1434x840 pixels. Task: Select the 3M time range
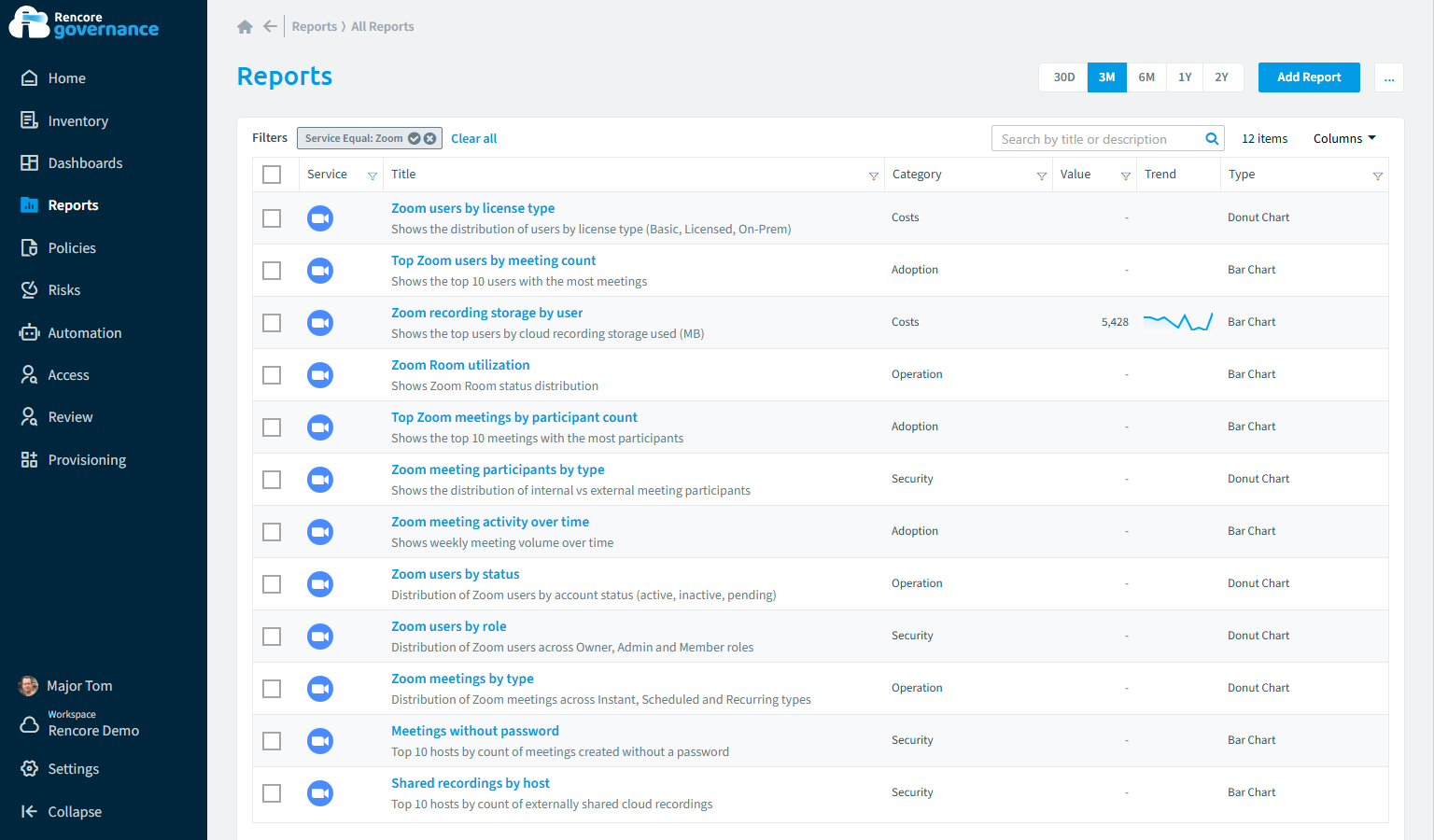click(x=1107, y=77)
